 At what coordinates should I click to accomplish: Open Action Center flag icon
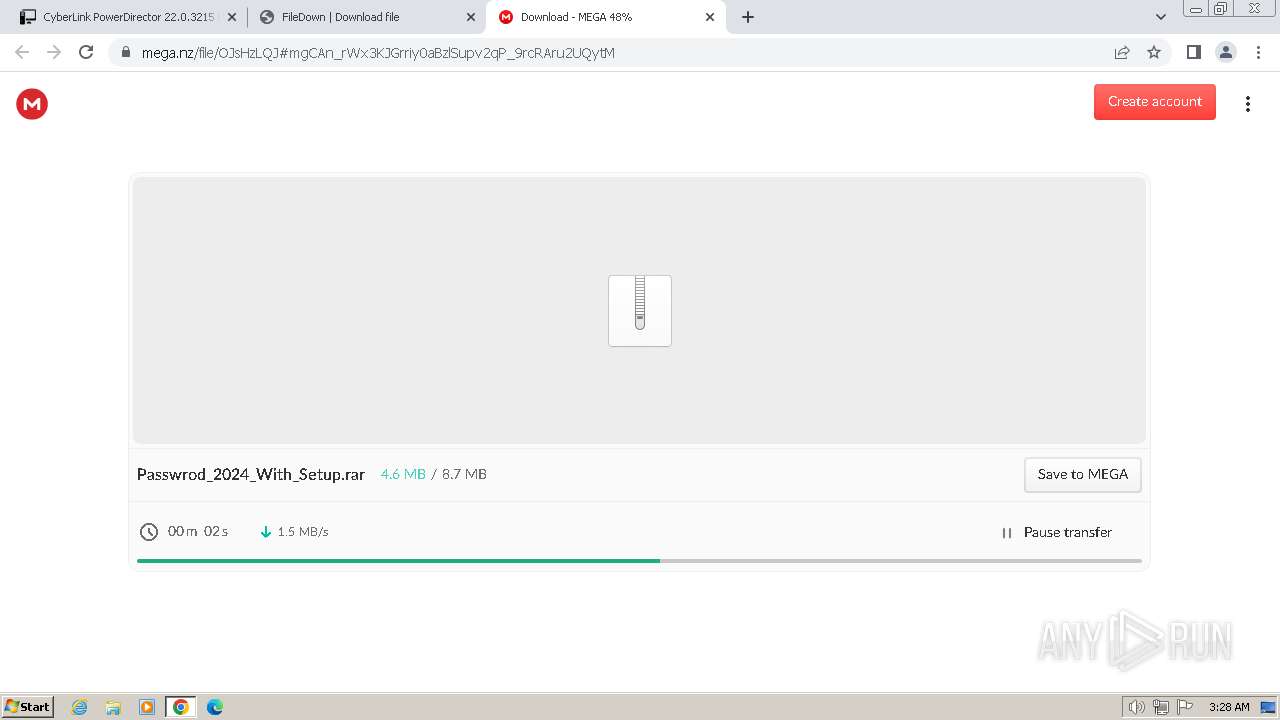click(x=1185, y=707)
